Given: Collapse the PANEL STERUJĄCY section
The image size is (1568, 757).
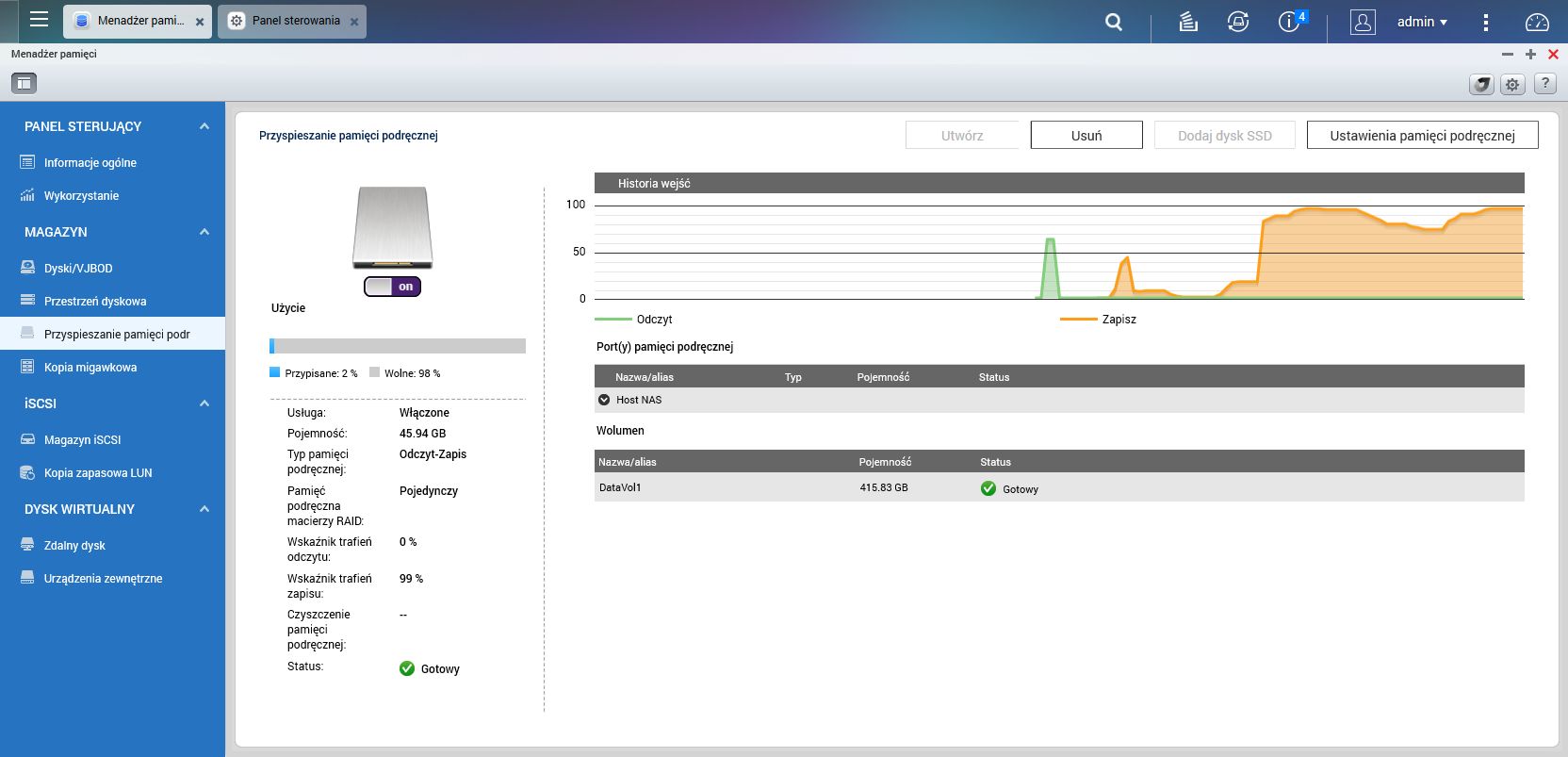Looking at the screenshot, I should coord(204,126).
